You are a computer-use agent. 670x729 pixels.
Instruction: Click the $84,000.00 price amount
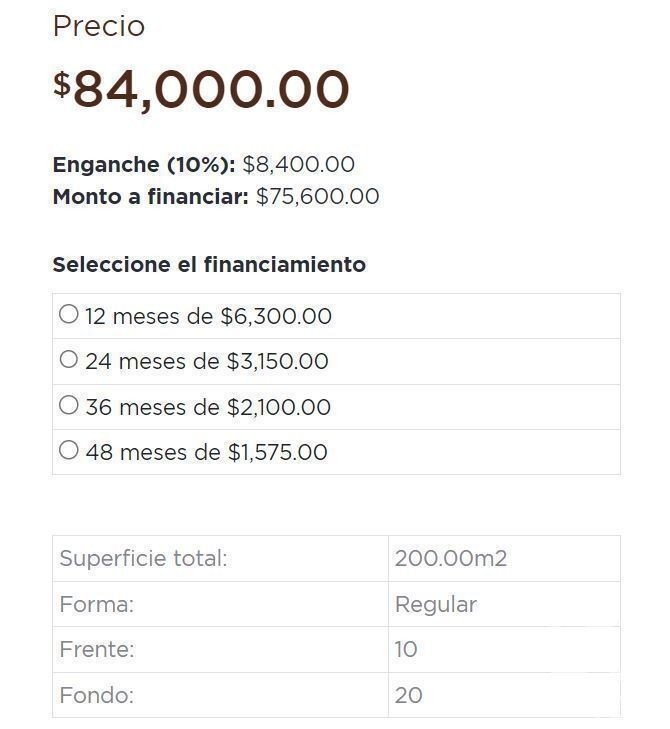click(201, 89)
